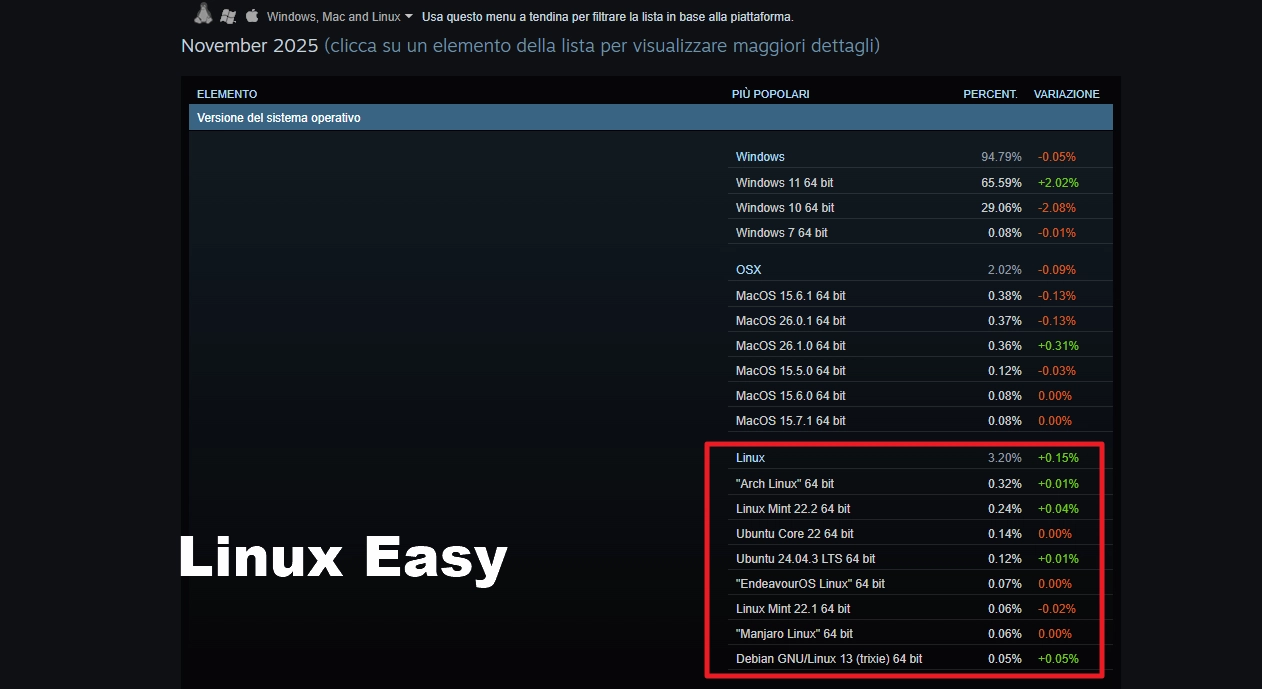Click the Apple logo platform icon
This screenshot has height=689, width=1262.
tap(252, 16)
